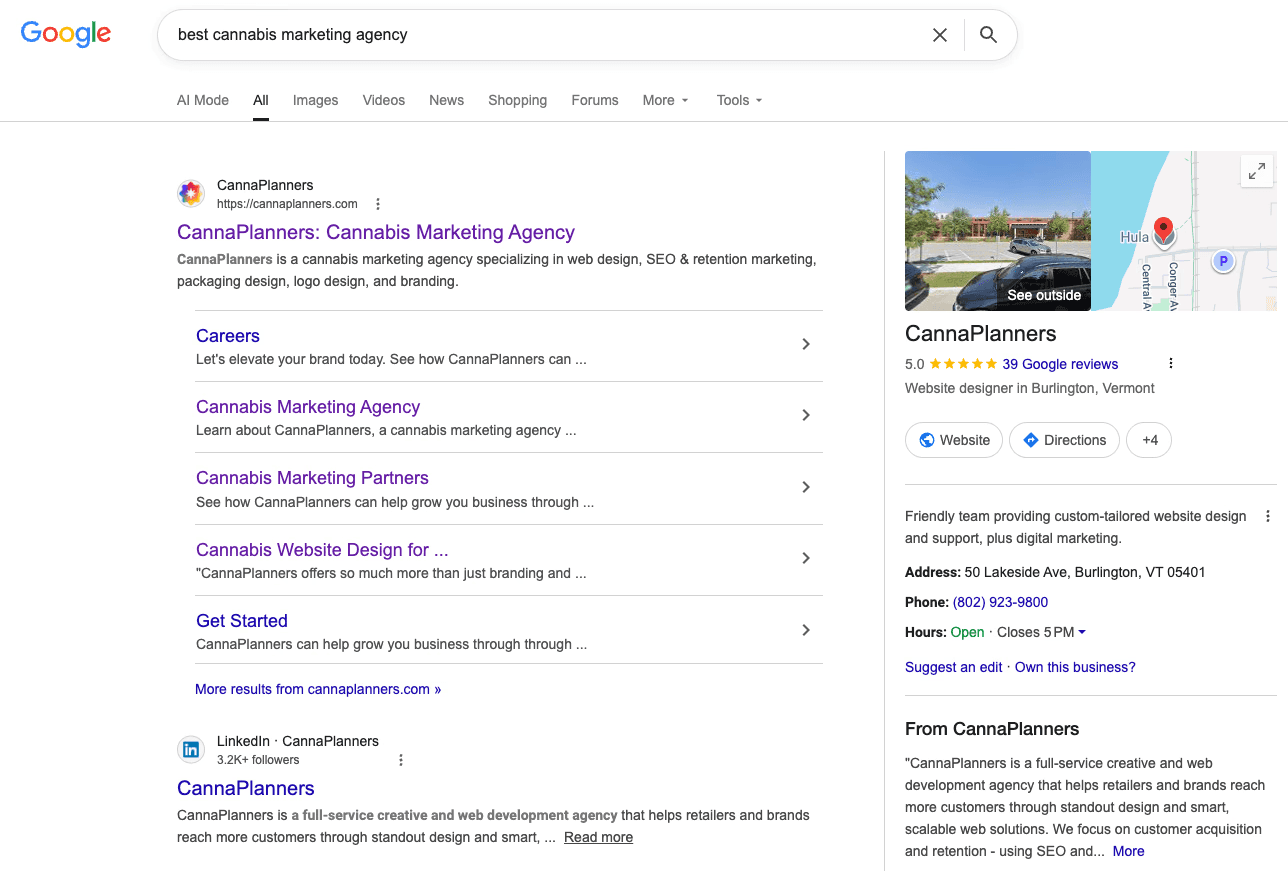1288x871 pixels.
Task: Click Read more in LinkedIn snippet
Action: (598, 837)
